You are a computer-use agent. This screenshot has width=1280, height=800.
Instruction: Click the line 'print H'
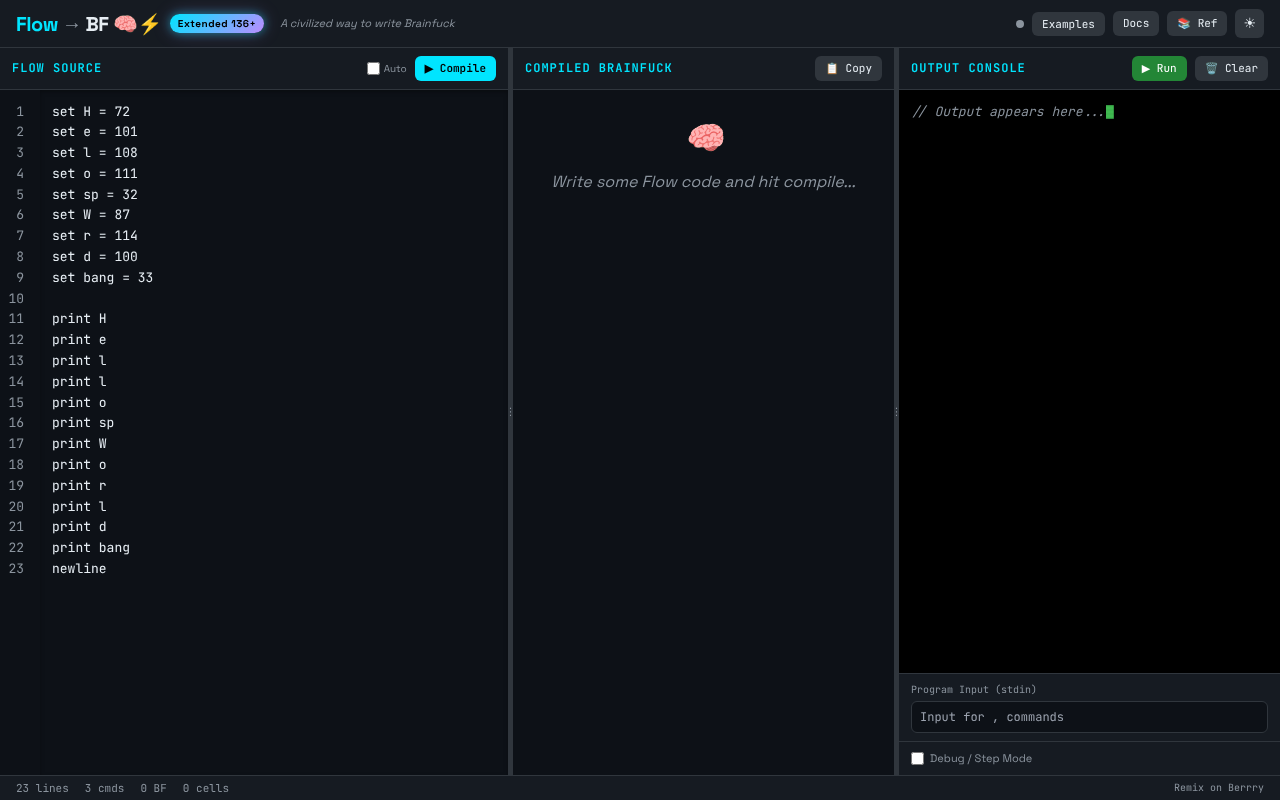click(x=79, y=319)
